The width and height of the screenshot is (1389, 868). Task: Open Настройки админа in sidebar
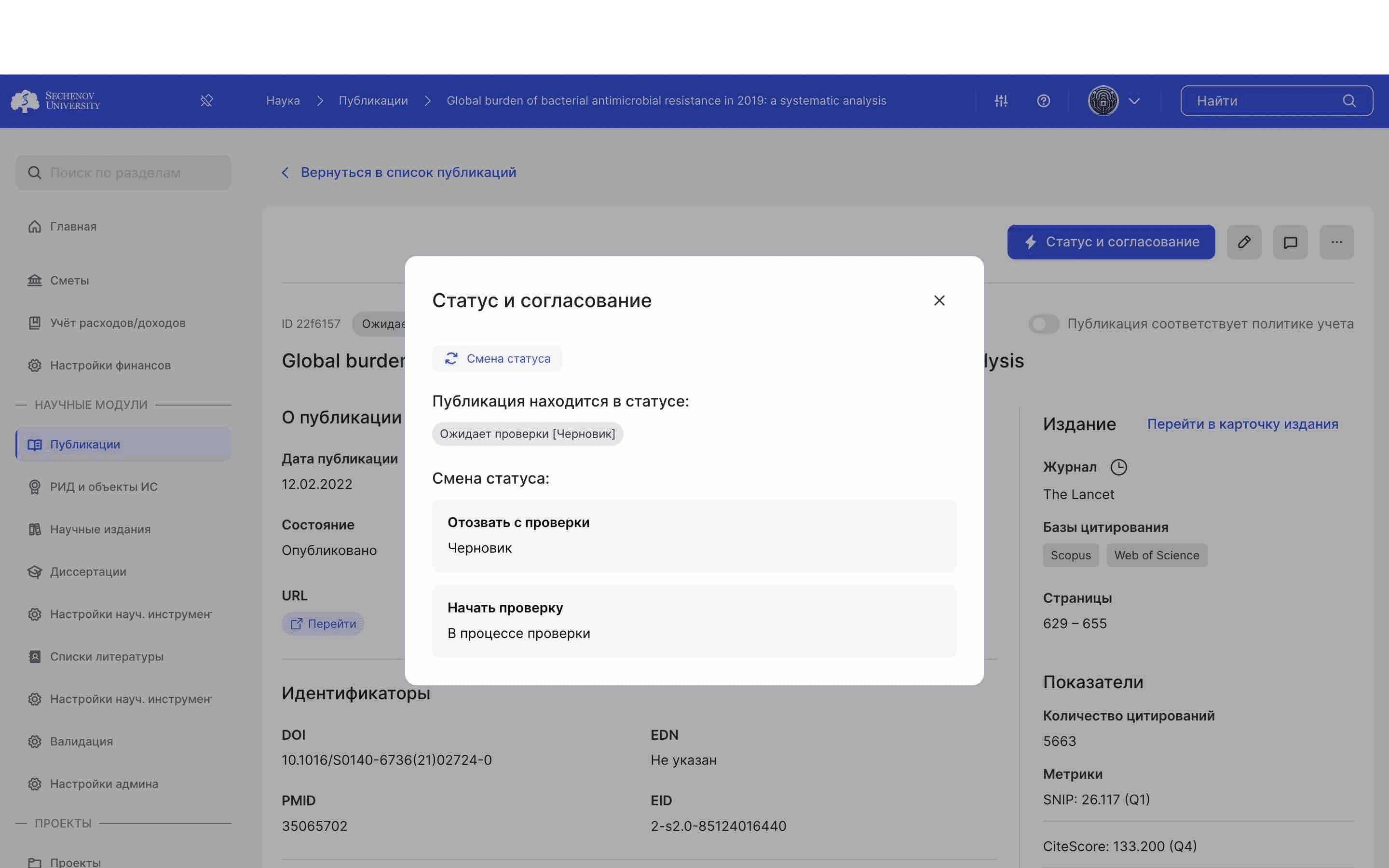pyautogui.click(x=123, y=784)
